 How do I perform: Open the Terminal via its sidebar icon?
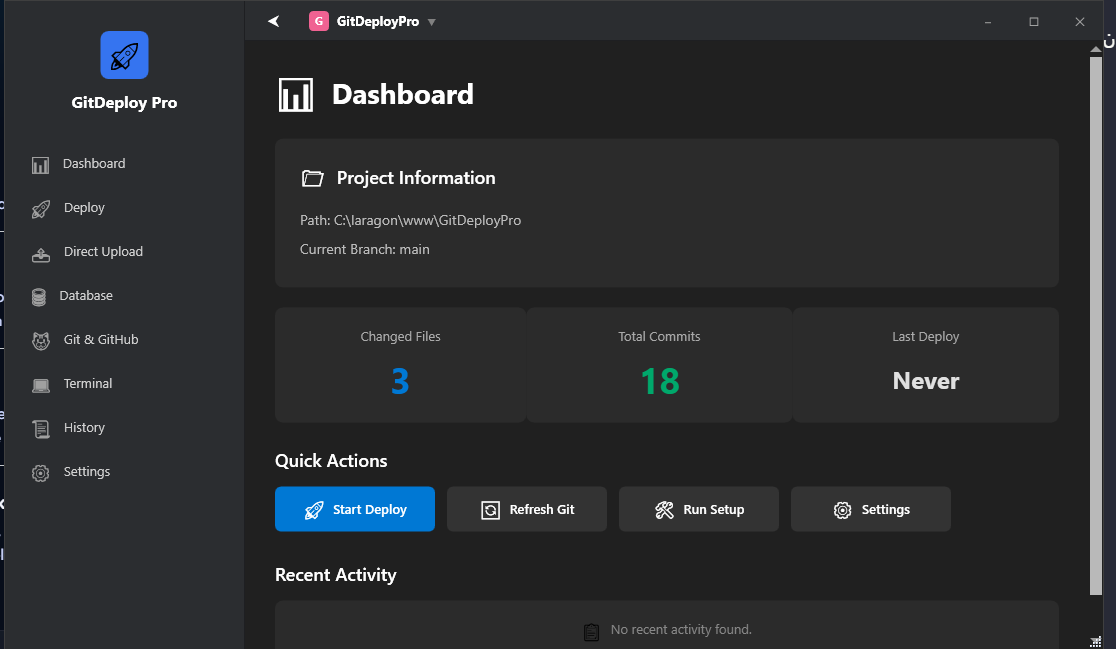pos(40,383)
